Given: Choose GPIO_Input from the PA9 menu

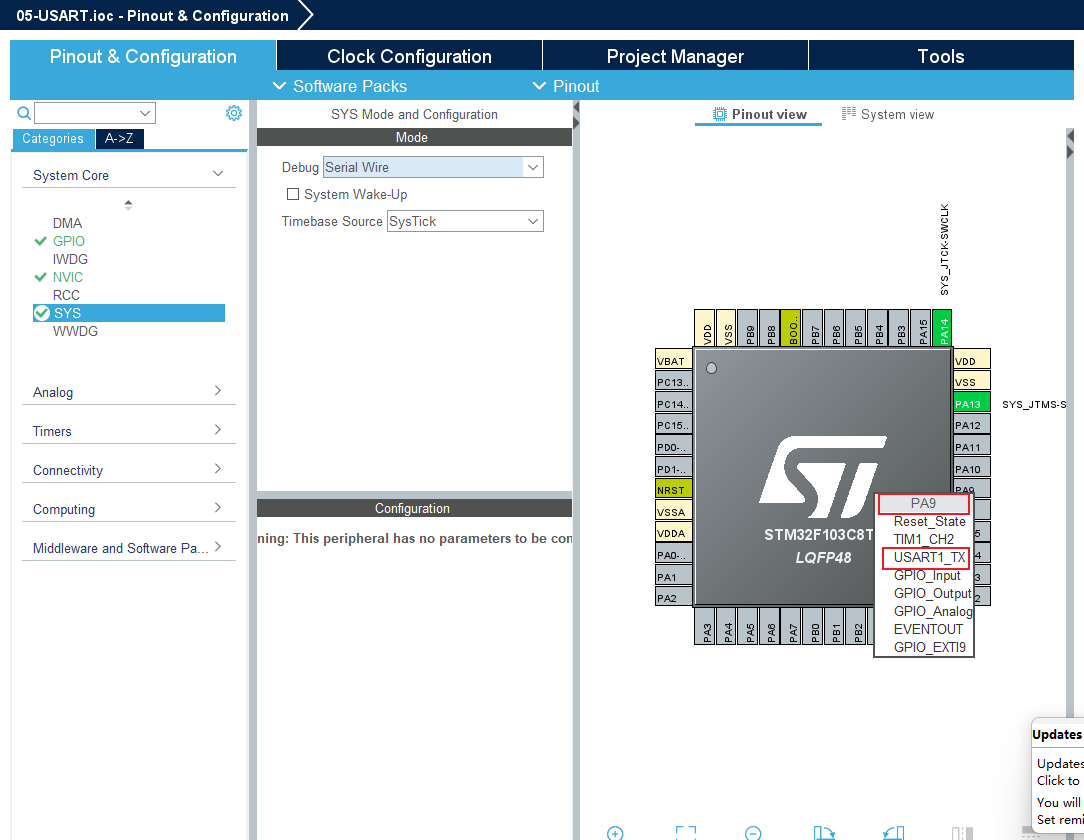Looking at the screenshot, I should click(x=926, y=575).
